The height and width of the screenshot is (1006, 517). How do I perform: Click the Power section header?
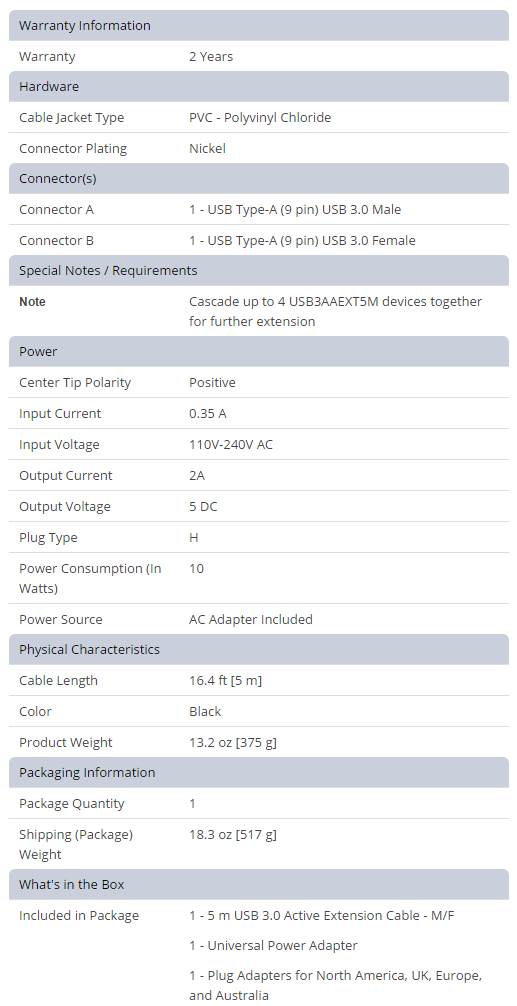pos(258,352)
